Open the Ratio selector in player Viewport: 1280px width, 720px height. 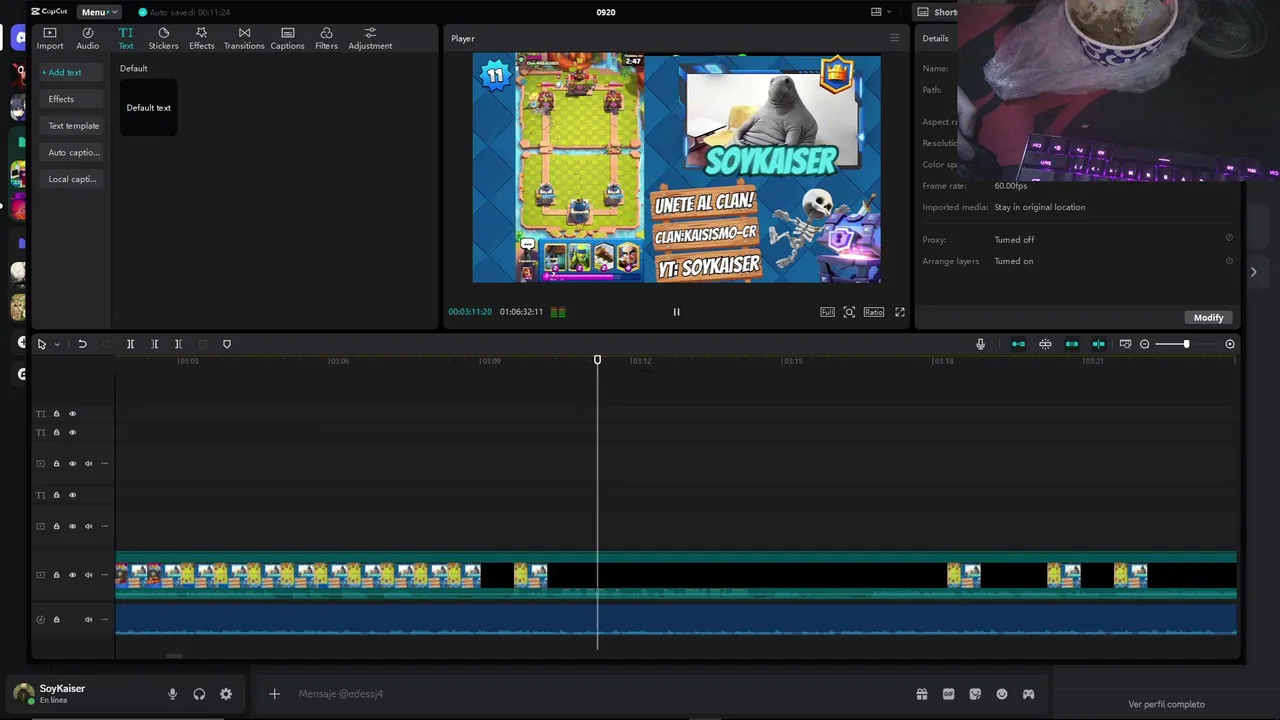874,312
